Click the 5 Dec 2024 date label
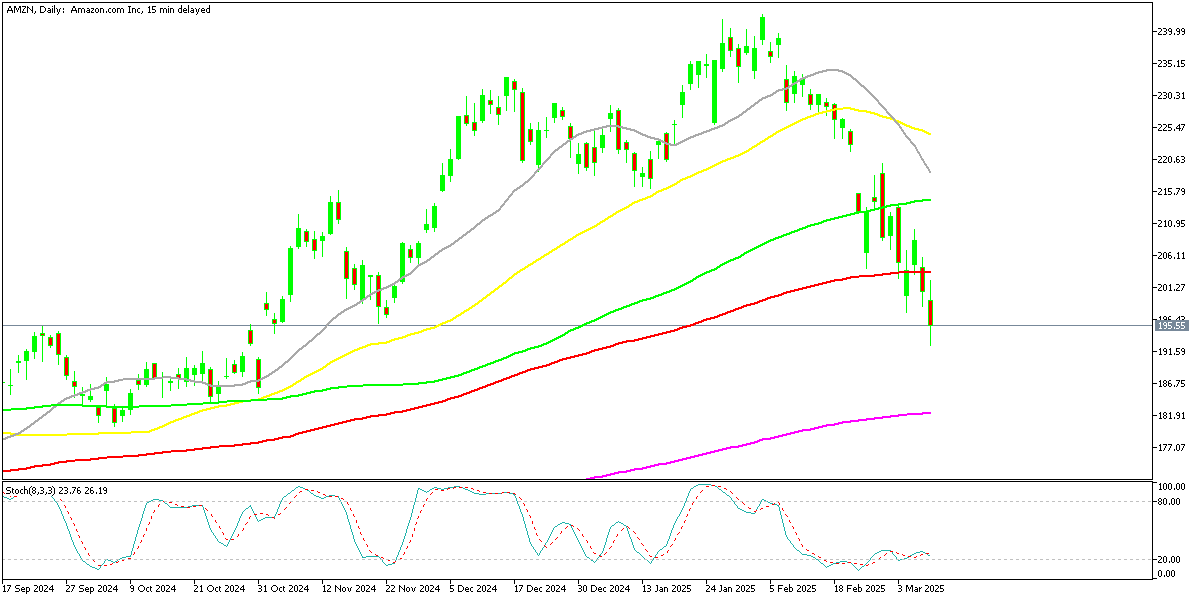The width and height of the screenshot is (1200, 600). pos(474,589)
